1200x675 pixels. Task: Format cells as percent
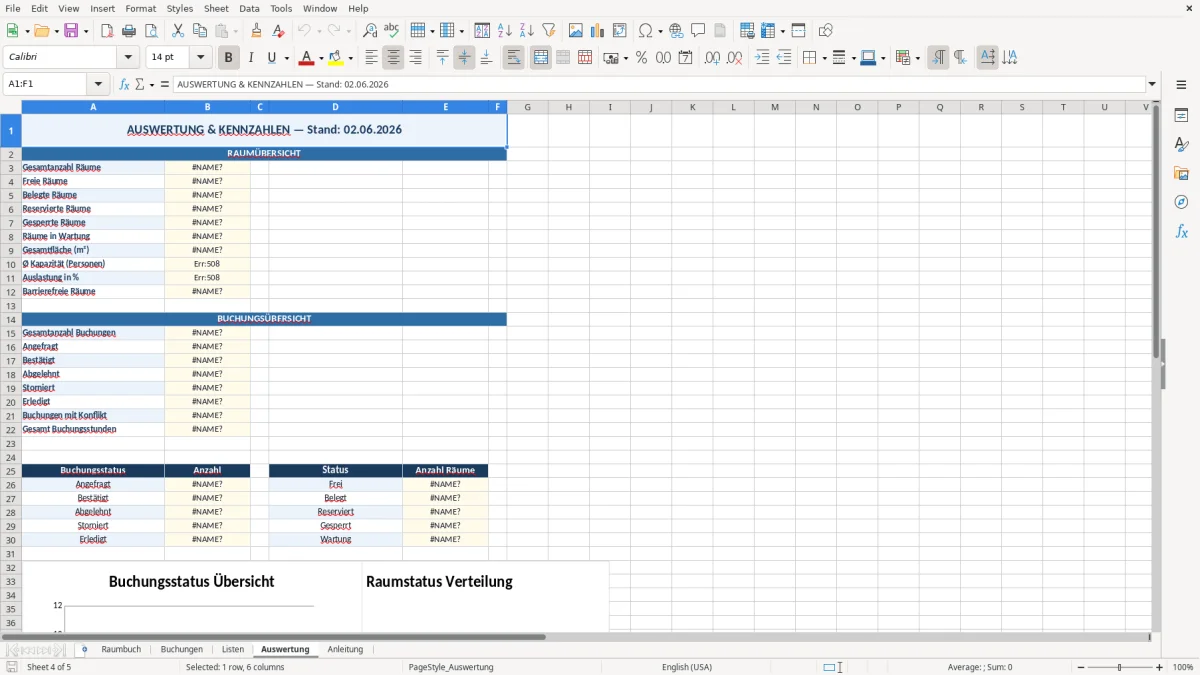641,58
